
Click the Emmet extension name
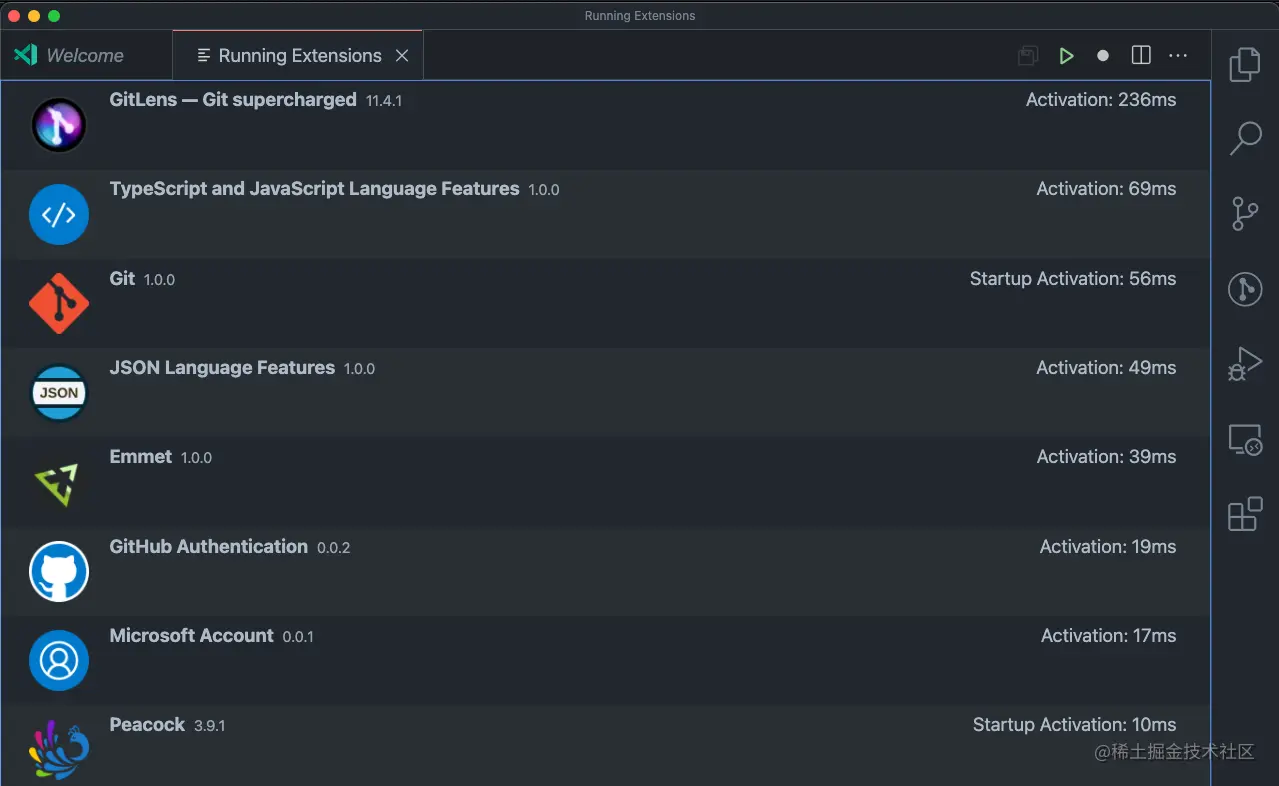(x=141, y=457)
